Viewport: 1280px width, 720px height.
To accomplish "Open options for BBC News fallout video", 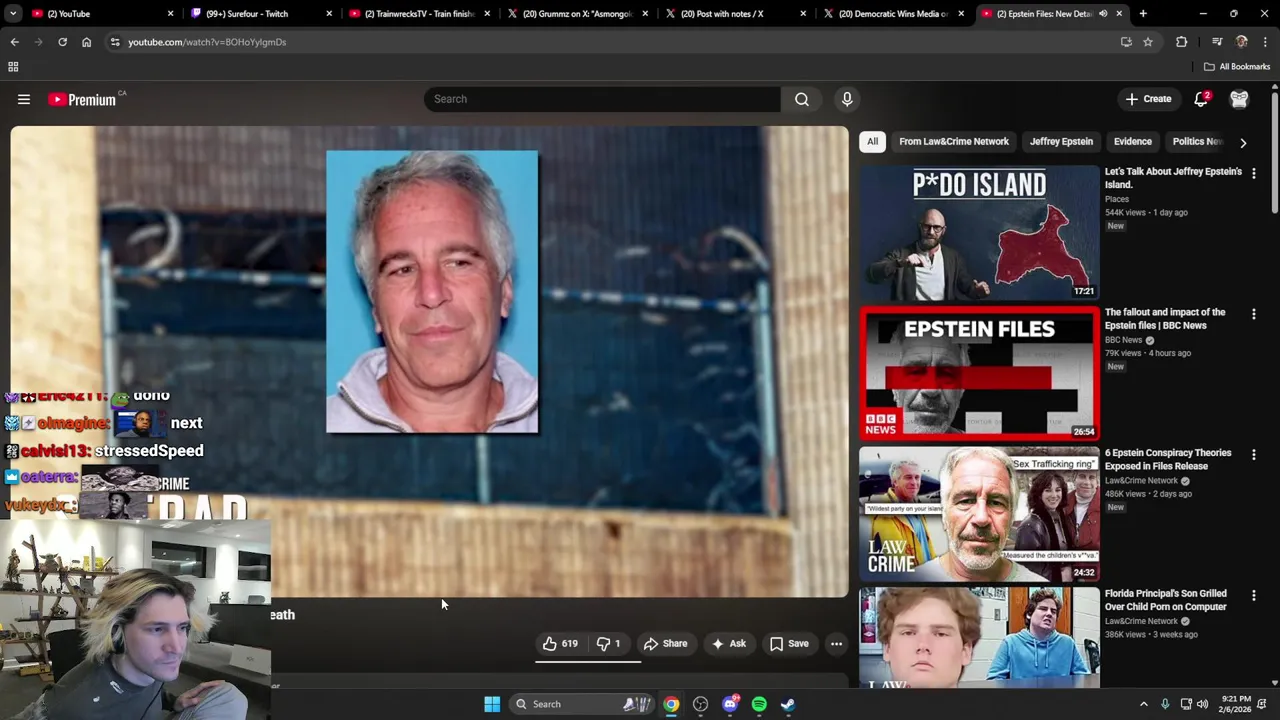I will pyautogui.click(x=1254, y=314).
